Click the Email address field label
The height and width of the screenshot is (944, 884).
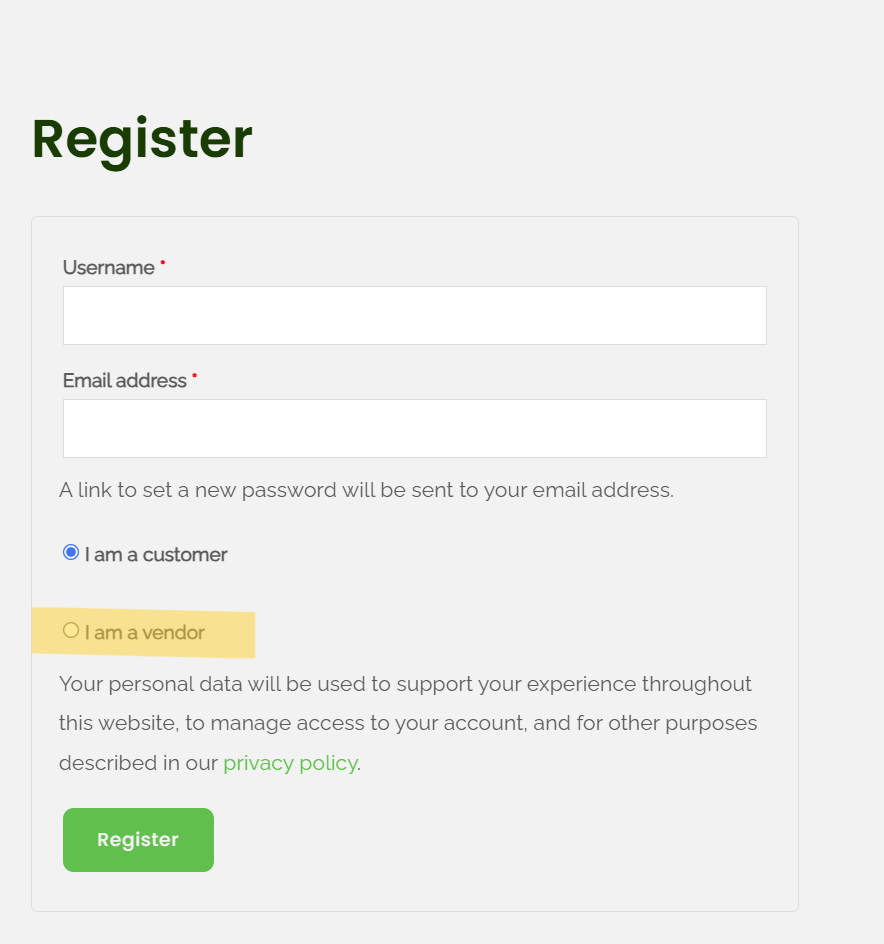123,381
